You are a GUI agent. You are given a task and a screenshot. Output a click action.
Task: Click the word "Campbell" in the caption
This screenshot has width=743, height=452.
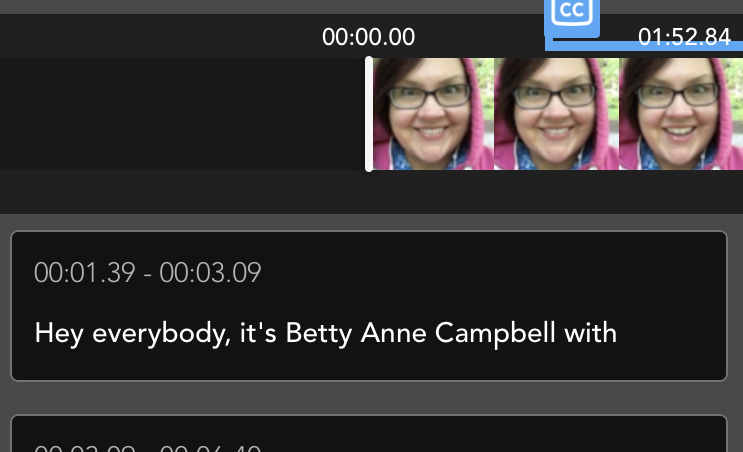coord(495,334)
